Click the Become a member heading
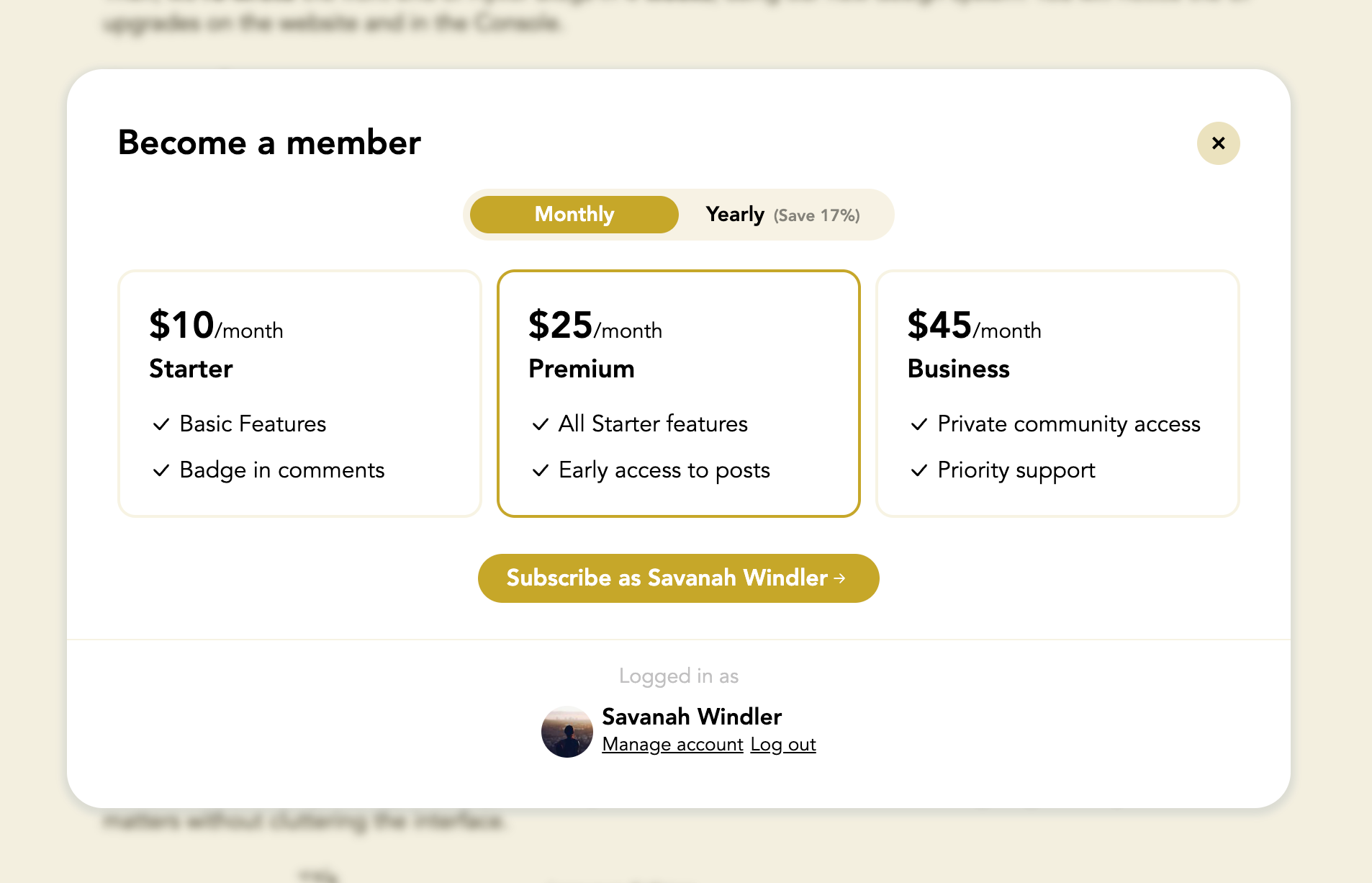This screenshot has height=883, width=1372. pyautogui.click(x=270, y=143)
